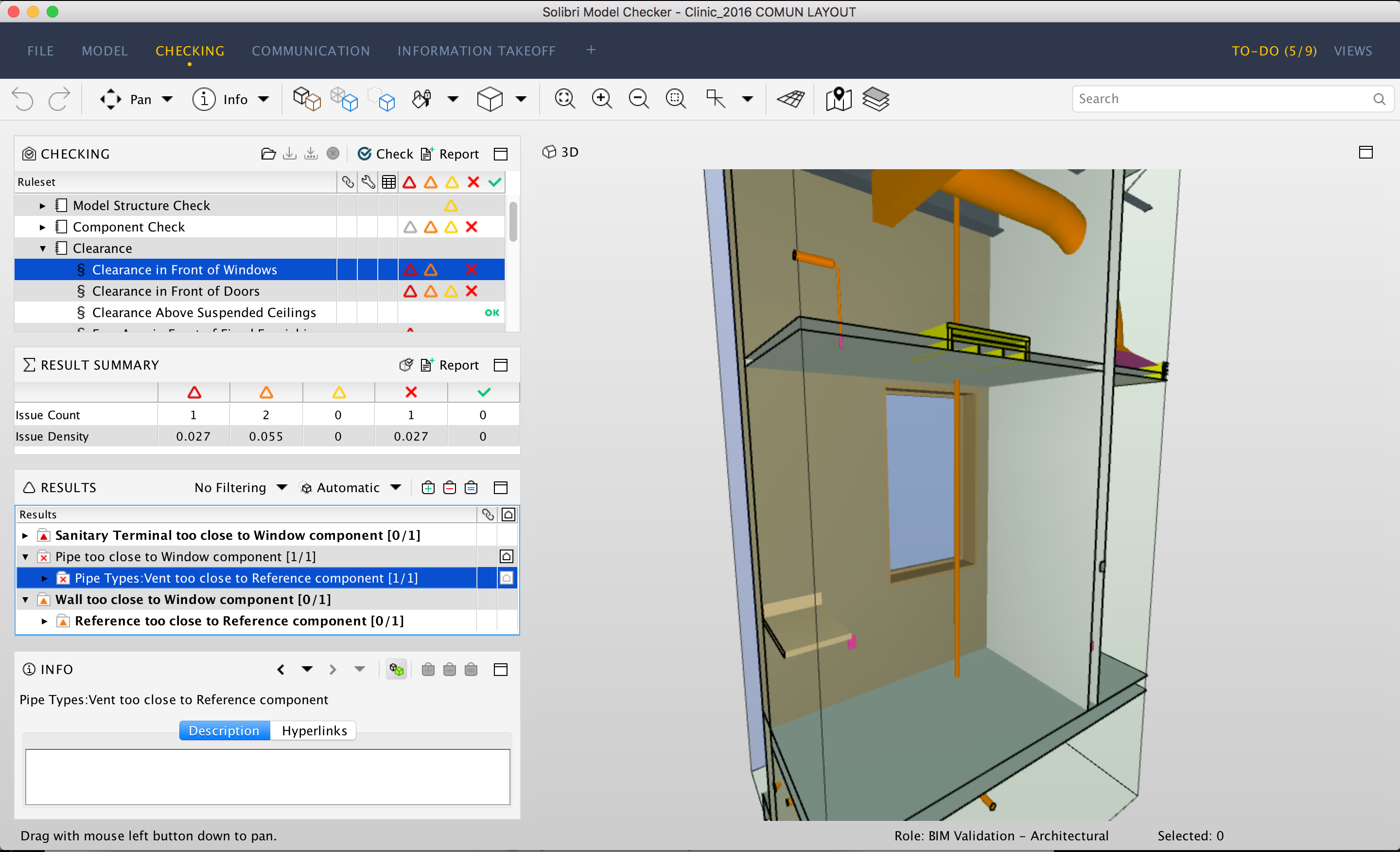Viewport: 1400px width, 852px height.
Task: Toggle moderate orange severity filter in Ruleset header
Action: coord(431,182)
